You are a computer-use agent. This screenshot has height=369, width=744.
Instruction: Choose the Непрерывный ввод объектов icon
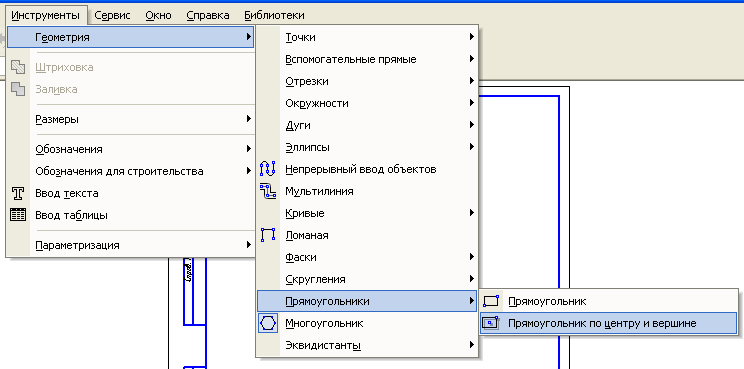(x=268, y=169)
